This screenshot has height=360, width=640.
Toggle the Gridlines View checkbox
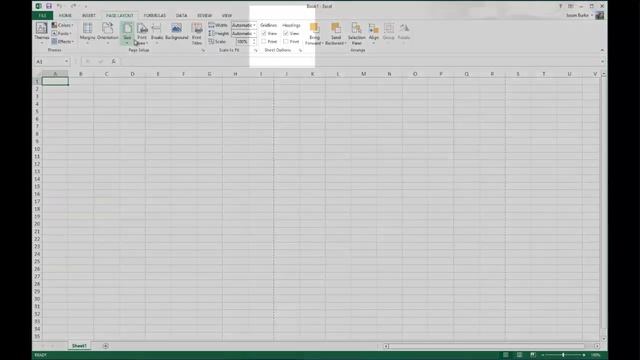[x=264, y=33]
